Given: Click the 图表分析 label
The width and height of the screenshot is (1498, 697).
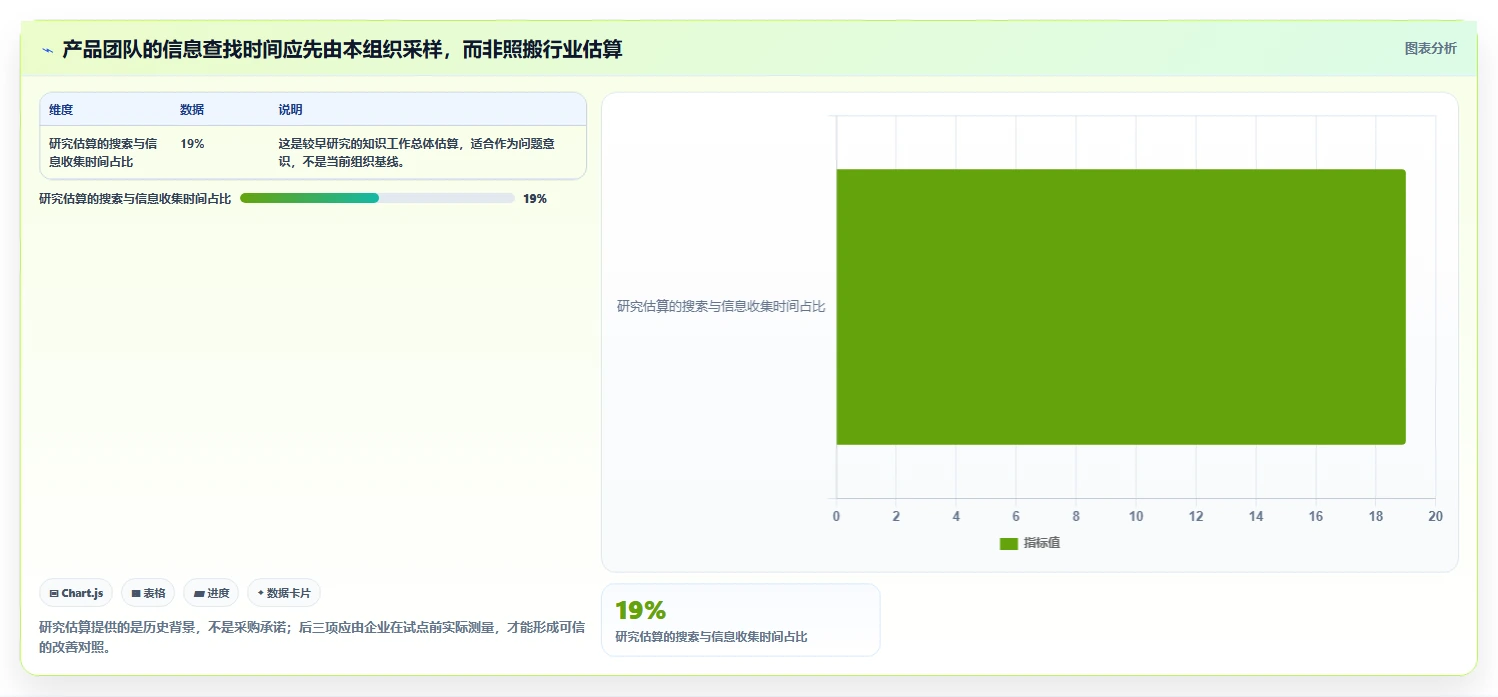Looking at the screenshot, I should point(1430,48).
